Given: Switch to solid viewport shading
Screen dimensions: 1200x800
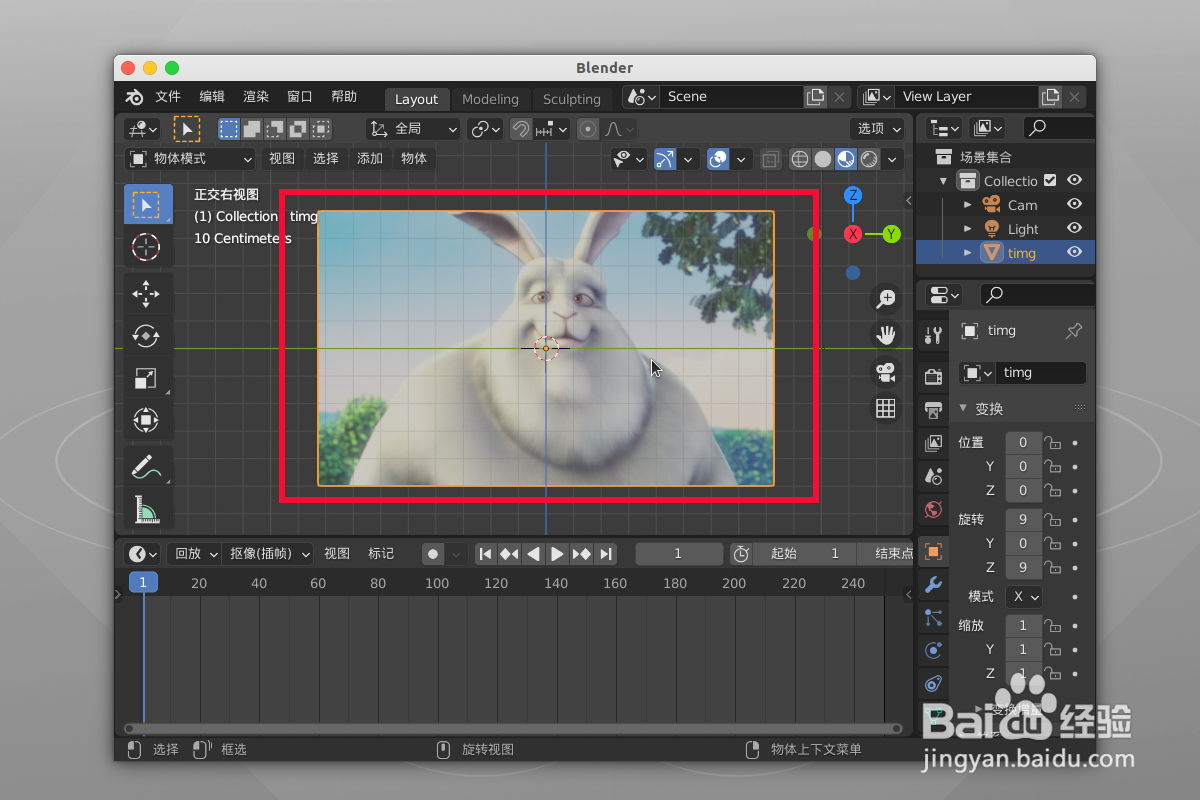Looking at the screenshot, I should pyautogui.click(x=823, y=159).
